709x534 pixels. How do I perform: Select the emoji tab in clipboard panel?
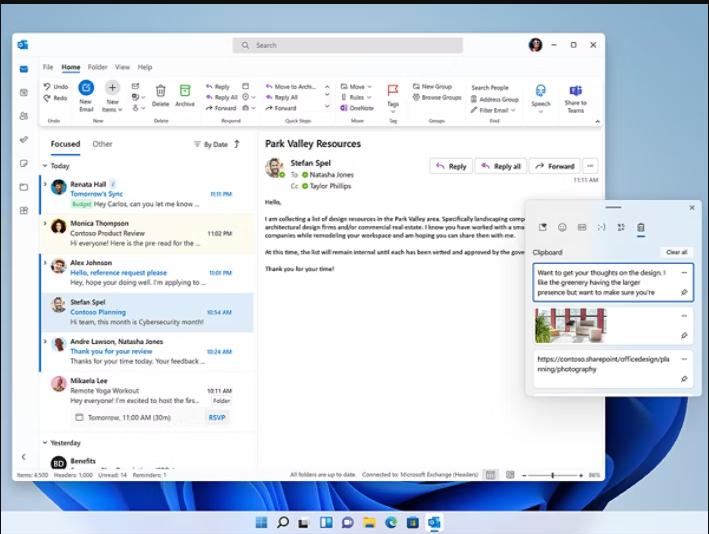point(562,227)
